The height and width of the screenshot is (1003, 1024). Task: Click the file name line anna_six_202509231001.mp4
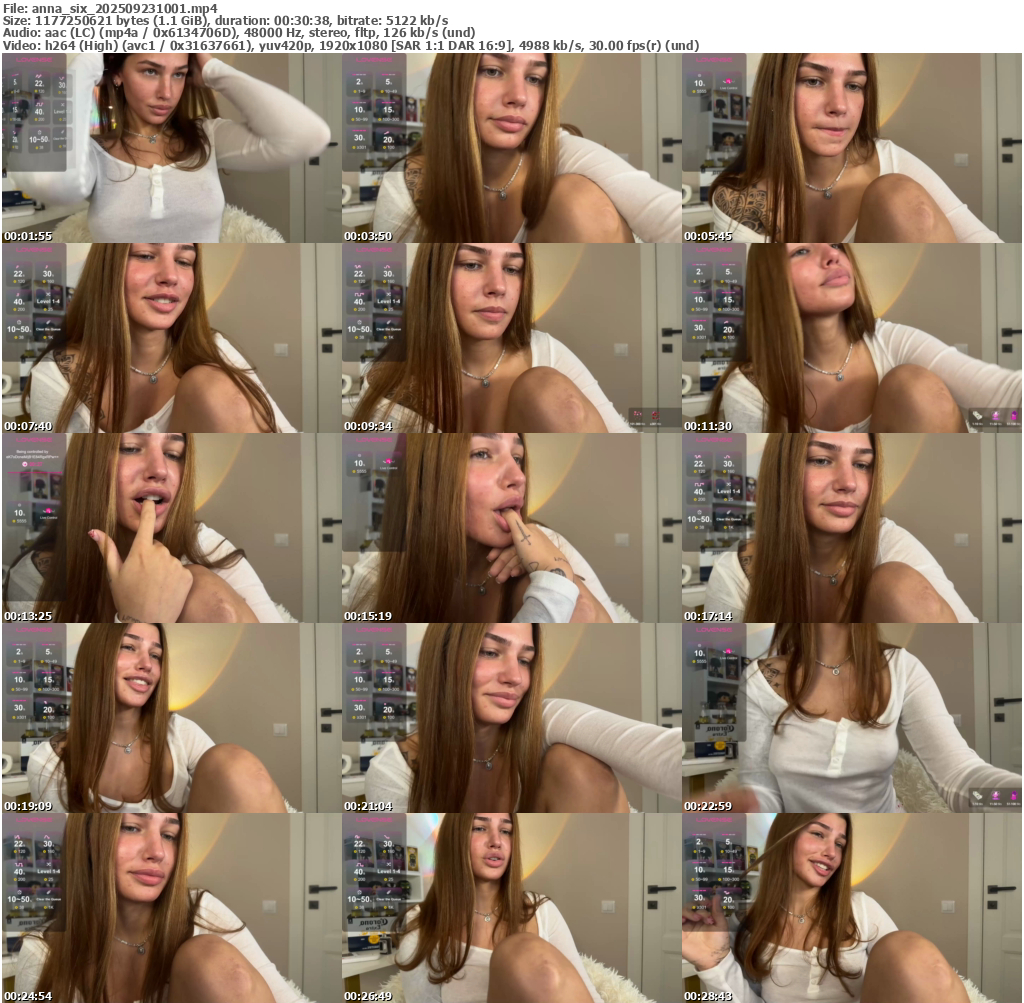(x=110, y=8)
